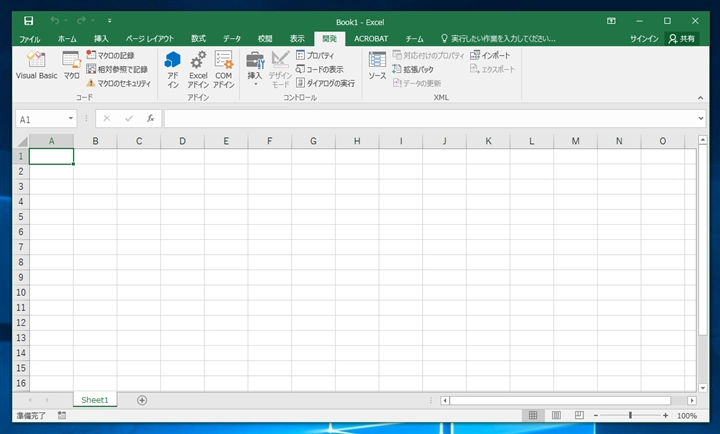Click the formula bar input area

point(431,118)
